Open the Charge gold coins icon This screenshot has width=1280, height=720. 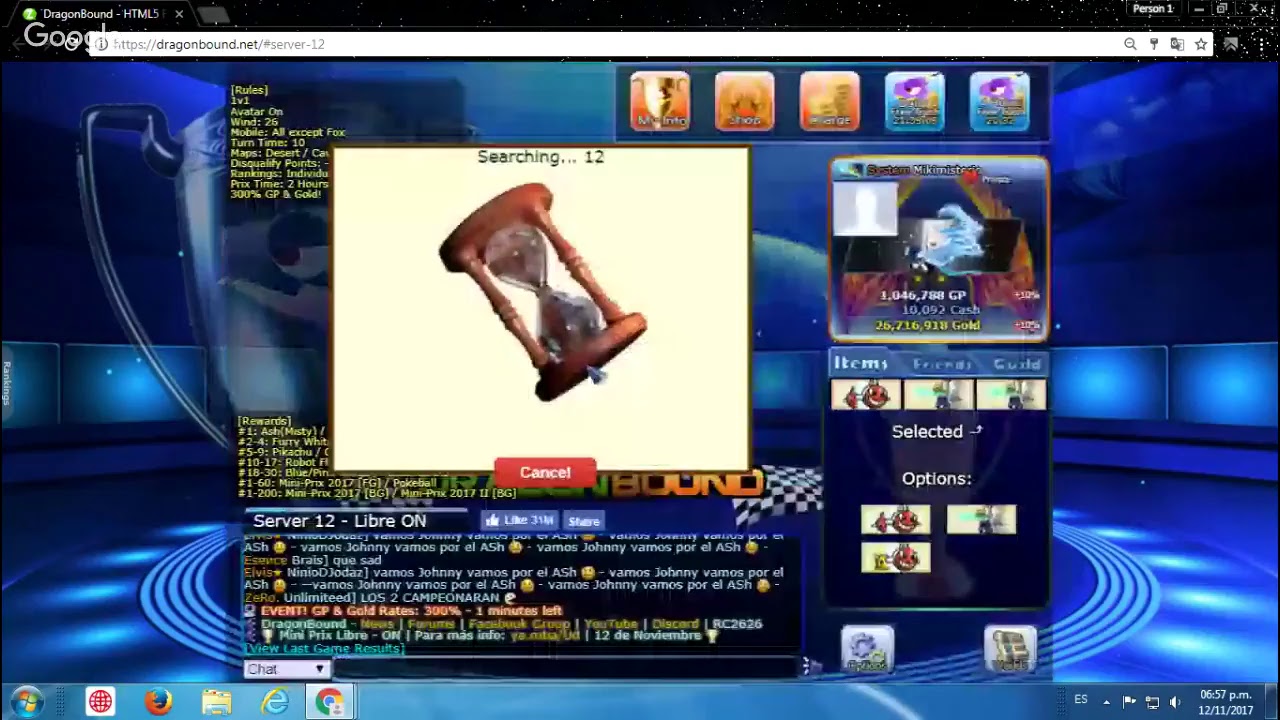point(830,101)
